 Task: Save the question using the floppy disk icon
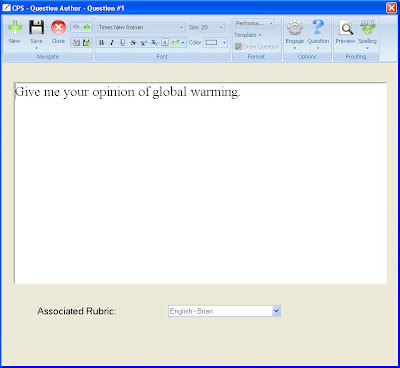pos(36,28)
